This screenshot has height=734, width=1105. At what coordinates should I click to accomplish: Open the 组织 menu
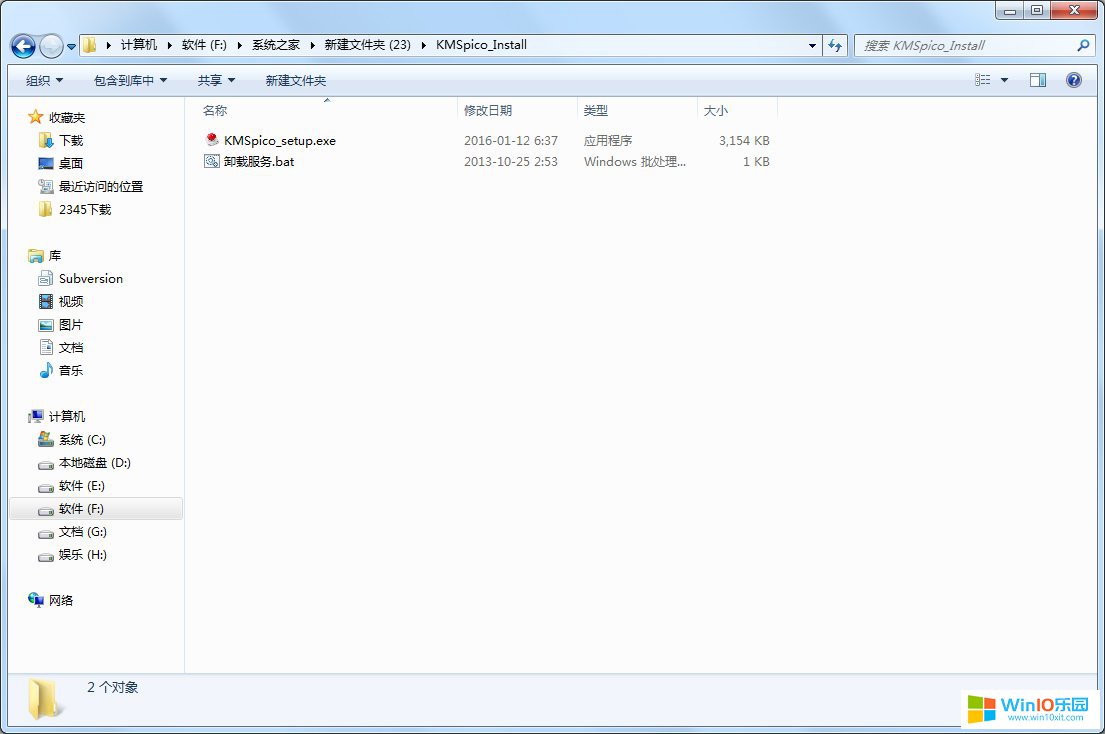[44, 80]
